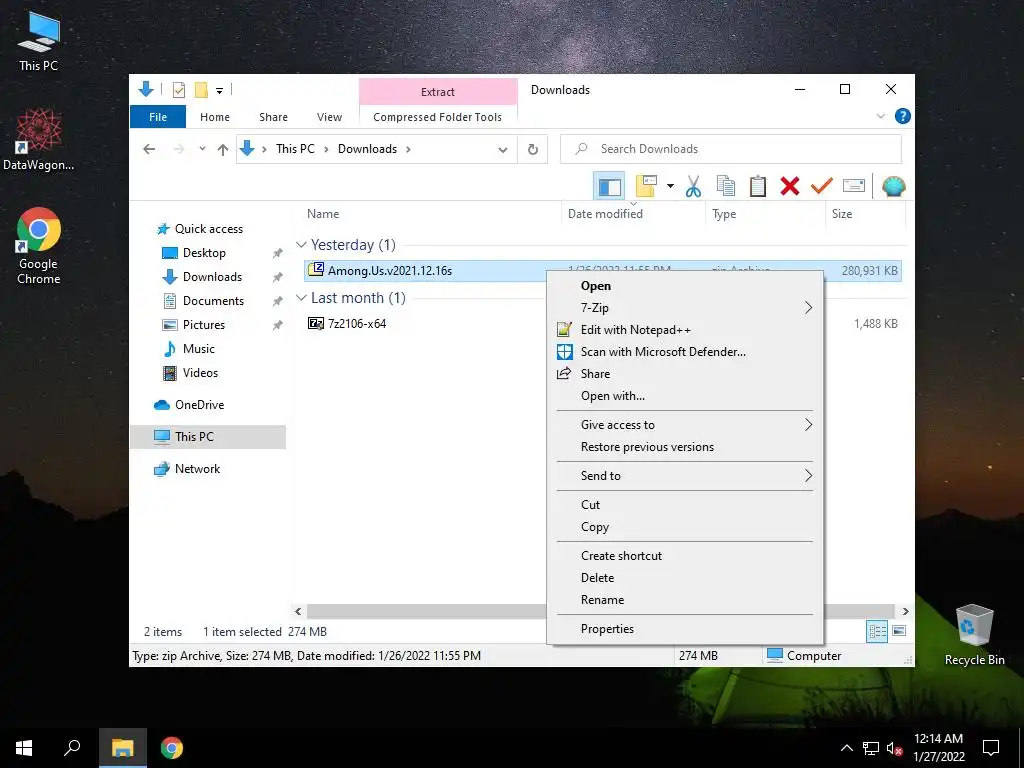Select Restore previous versions
This screenshot has width=1024, height=768.
[x=684, y=447]
